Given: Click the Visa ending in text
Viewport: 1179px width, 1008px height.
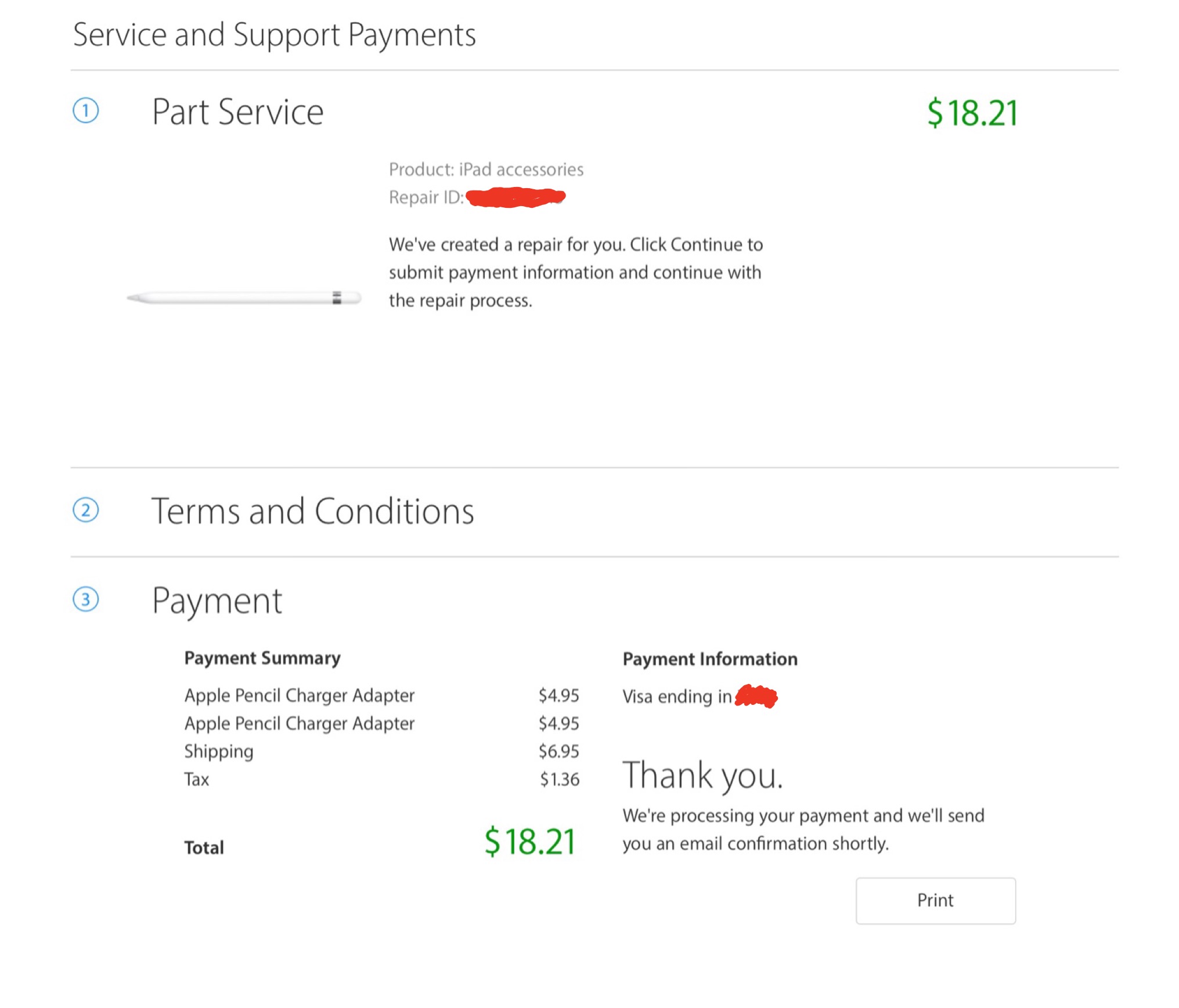Looking at the screenshot, I should coord(677,696).
